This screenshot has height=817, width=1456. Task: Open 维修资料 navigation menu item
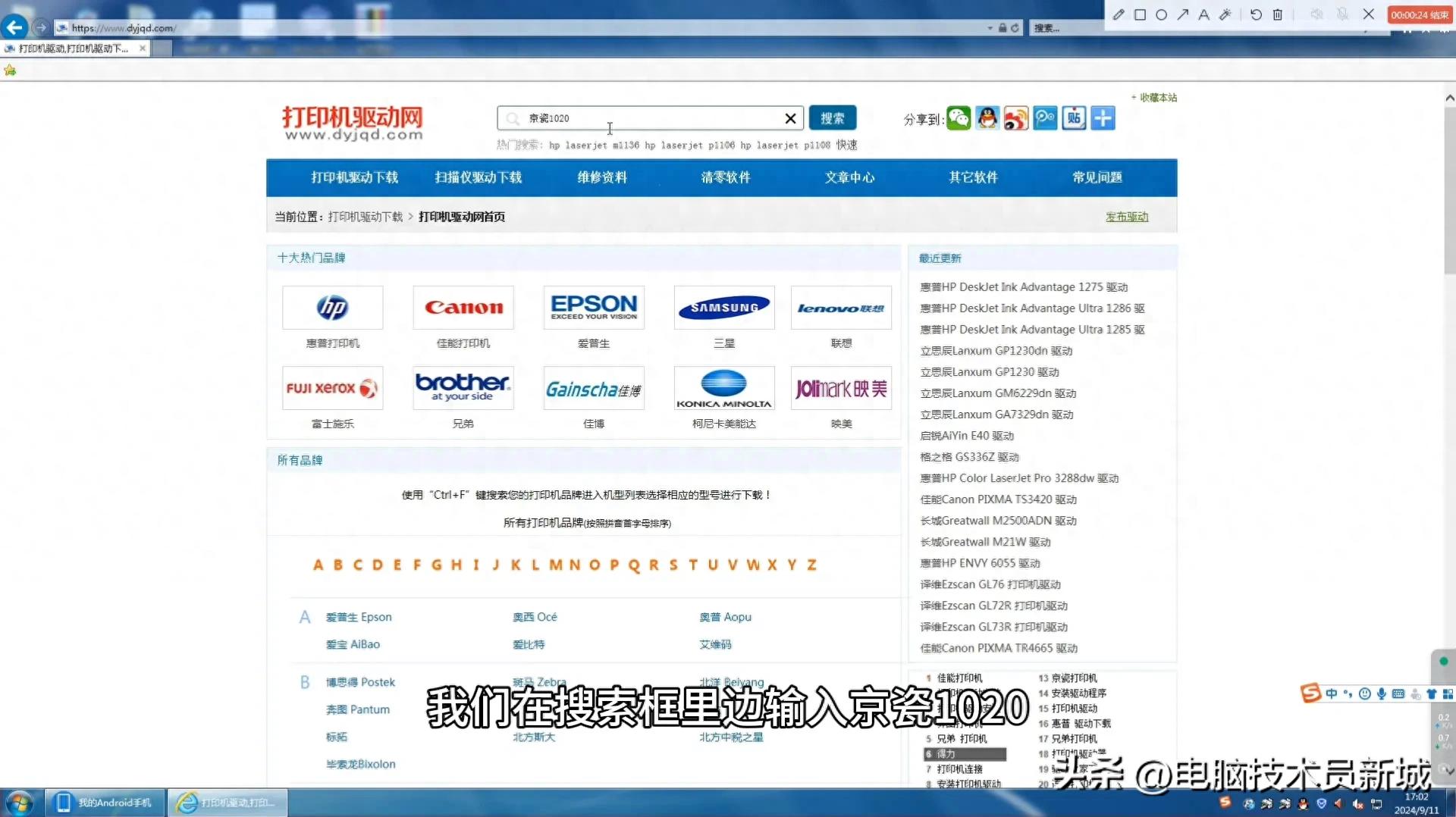[x=602, y=177]
